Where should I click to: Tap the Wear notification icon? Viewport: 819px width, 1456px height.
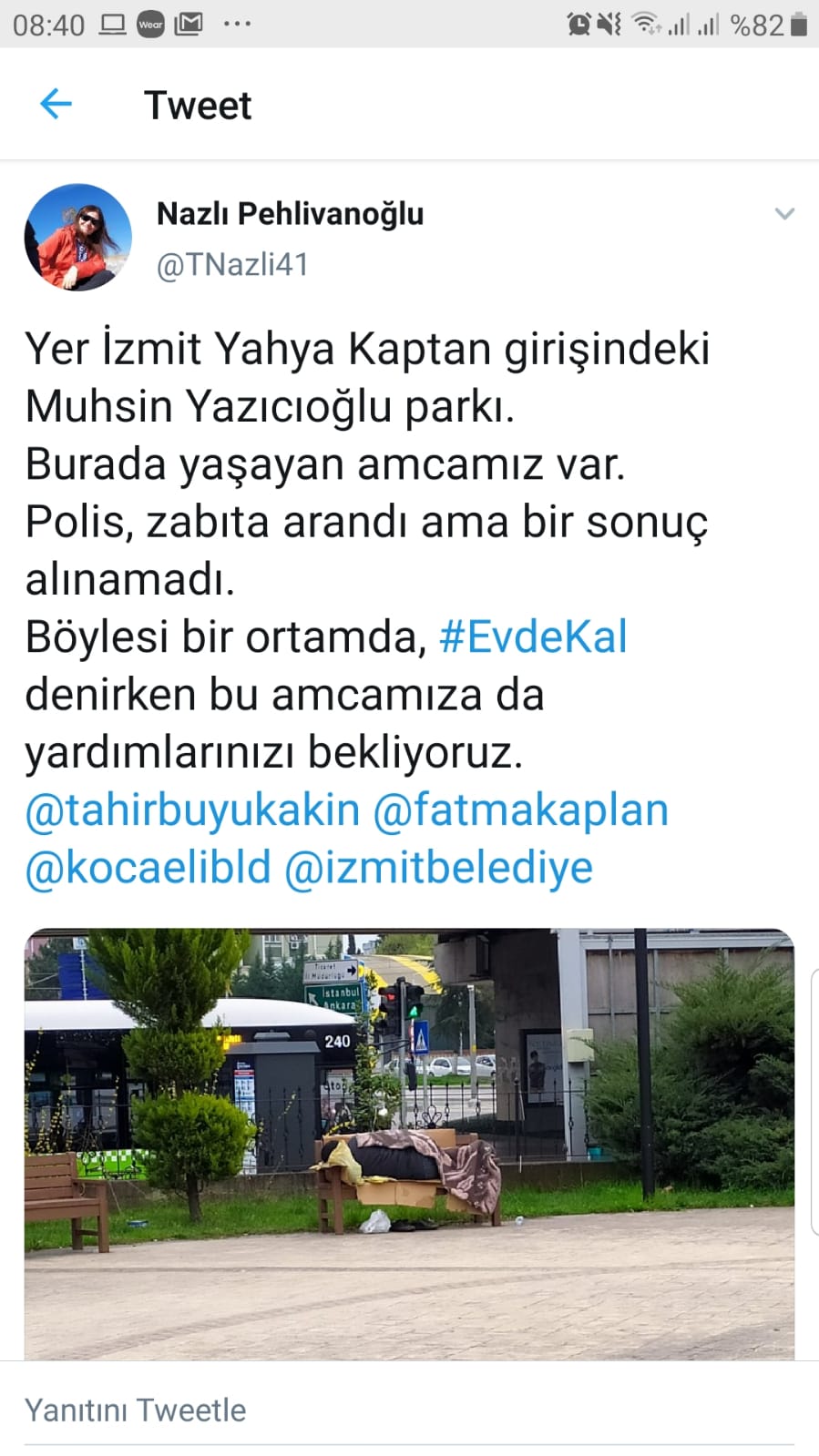[x=150, y=25]
